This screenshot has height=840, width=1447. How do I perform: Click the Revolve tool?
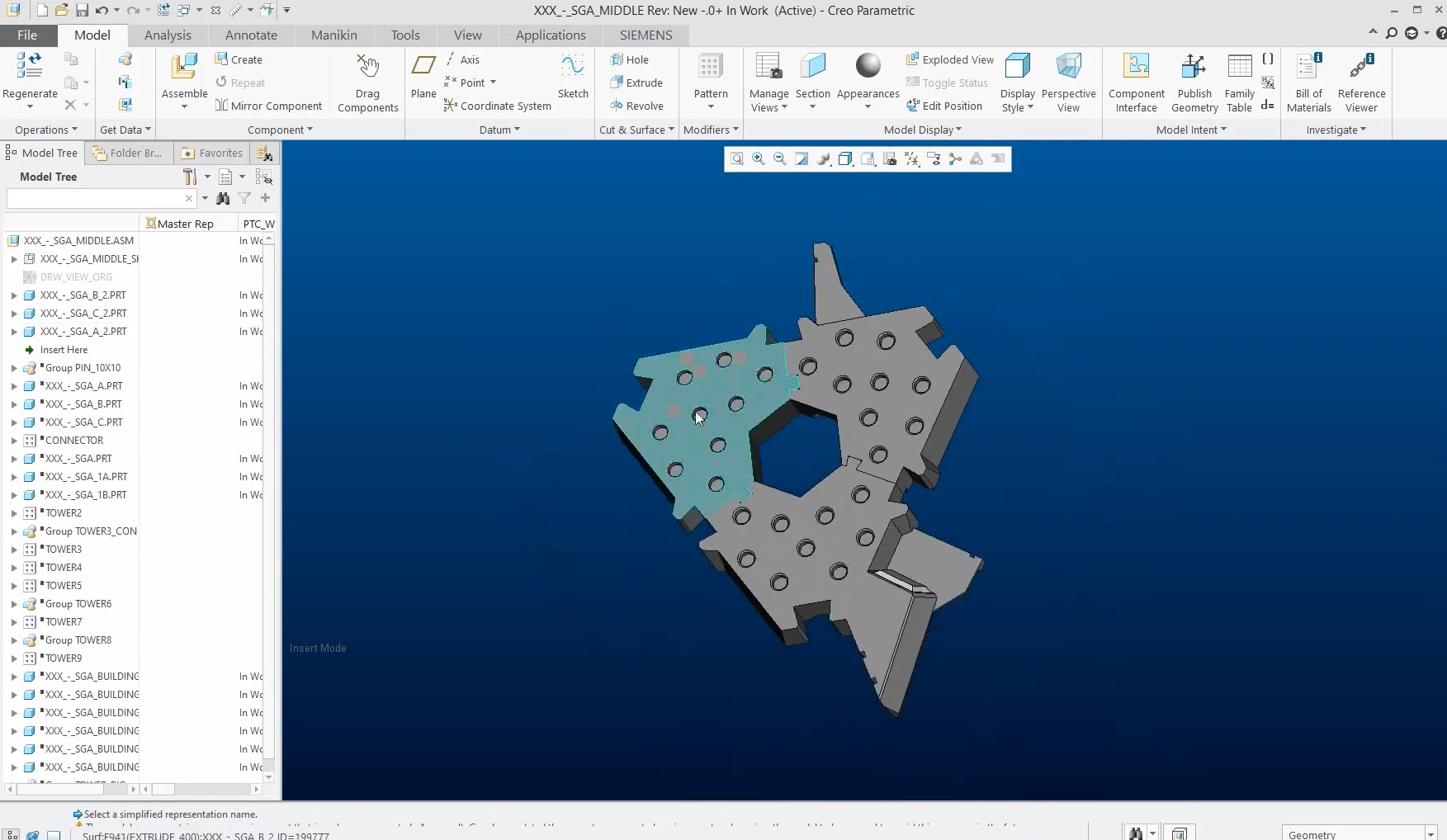[636, 106]
